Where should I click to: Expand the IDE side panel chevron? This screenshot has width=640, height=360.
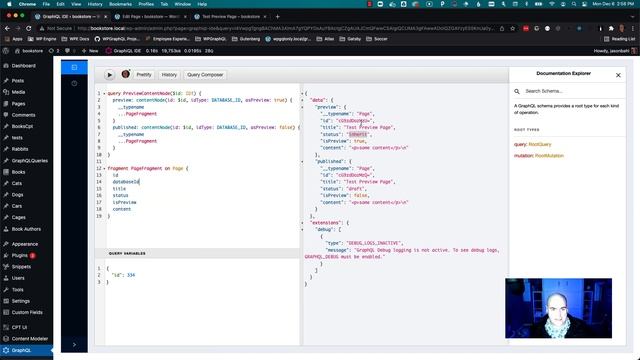point(74,344)
